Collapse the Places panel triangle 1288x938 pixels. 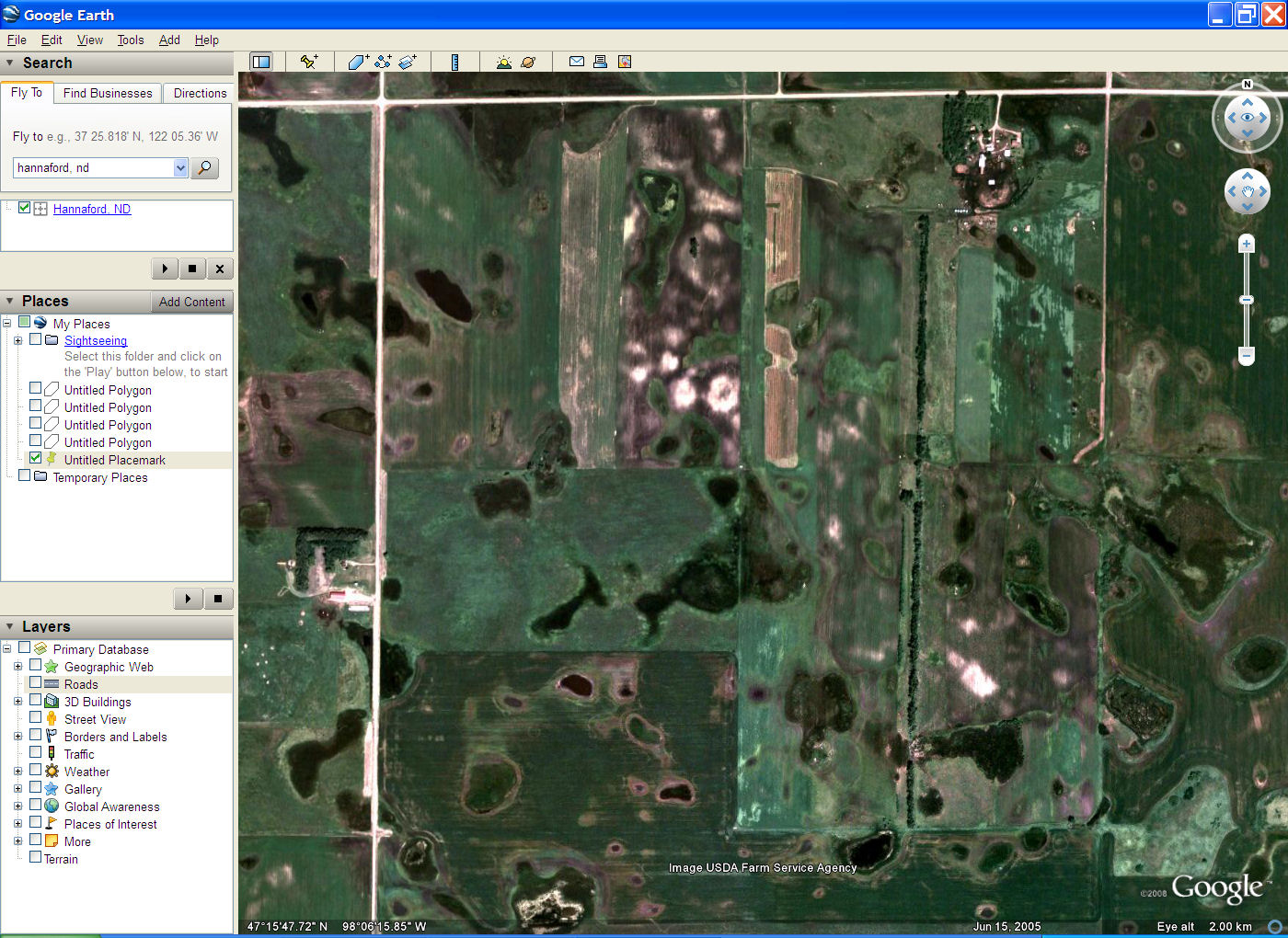tap(10, 302)
